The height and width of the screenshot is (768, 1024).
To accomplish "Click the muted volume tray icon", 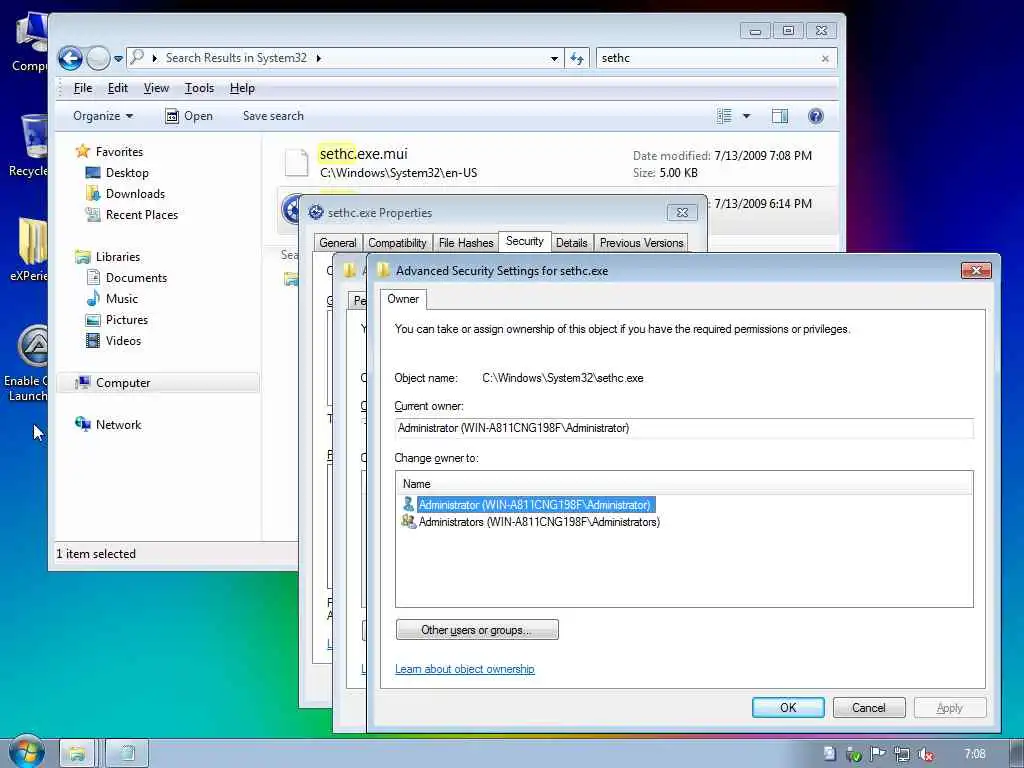I will click(925, 754).
